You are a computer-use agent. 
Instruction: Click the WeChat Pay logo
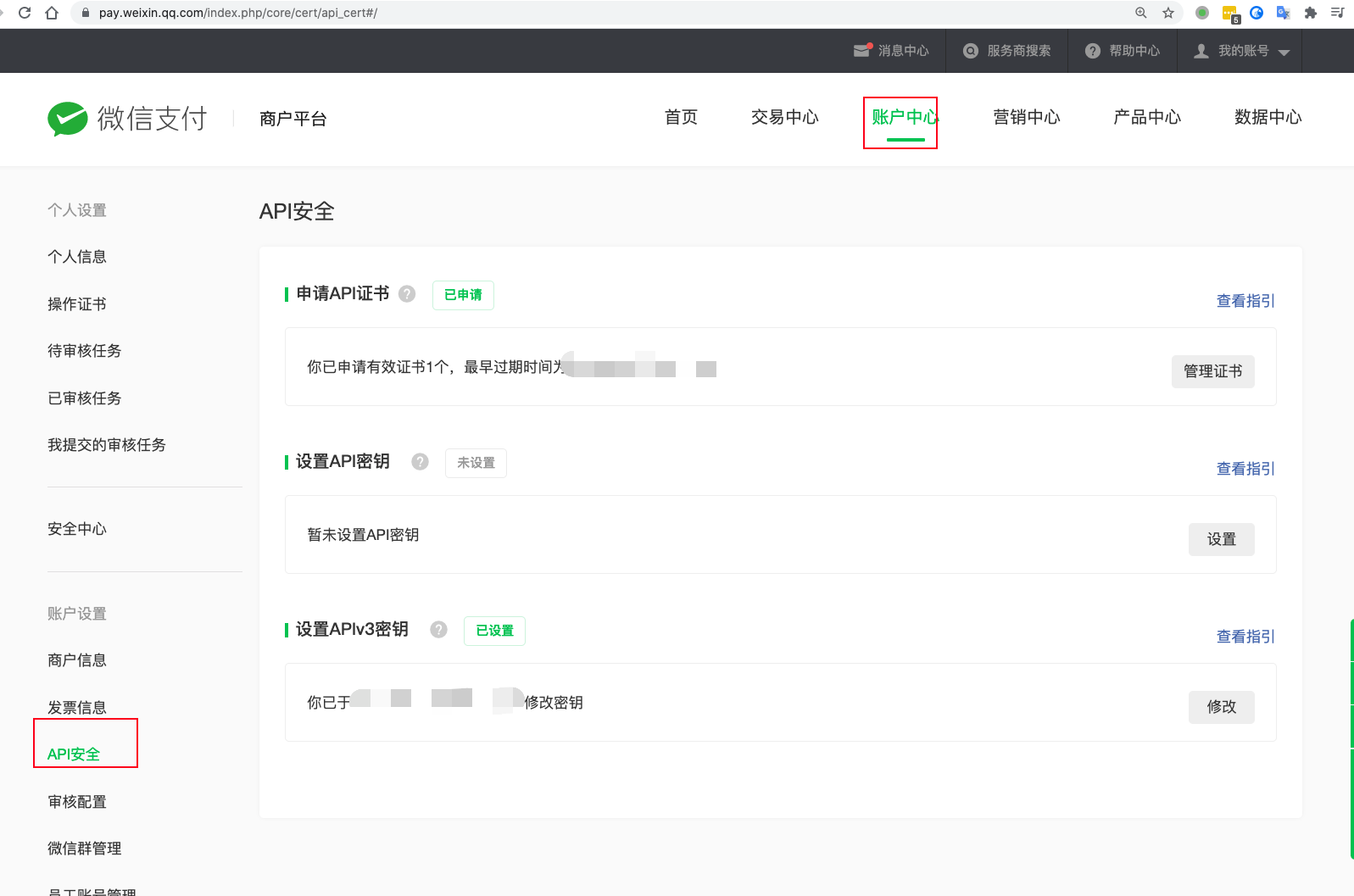(x=127, y=119)
